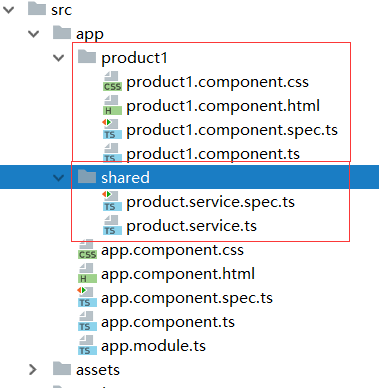Open product1.component.ts file
Image resolution: width=379 pixels, height=388 pixels.
point(213,154)
